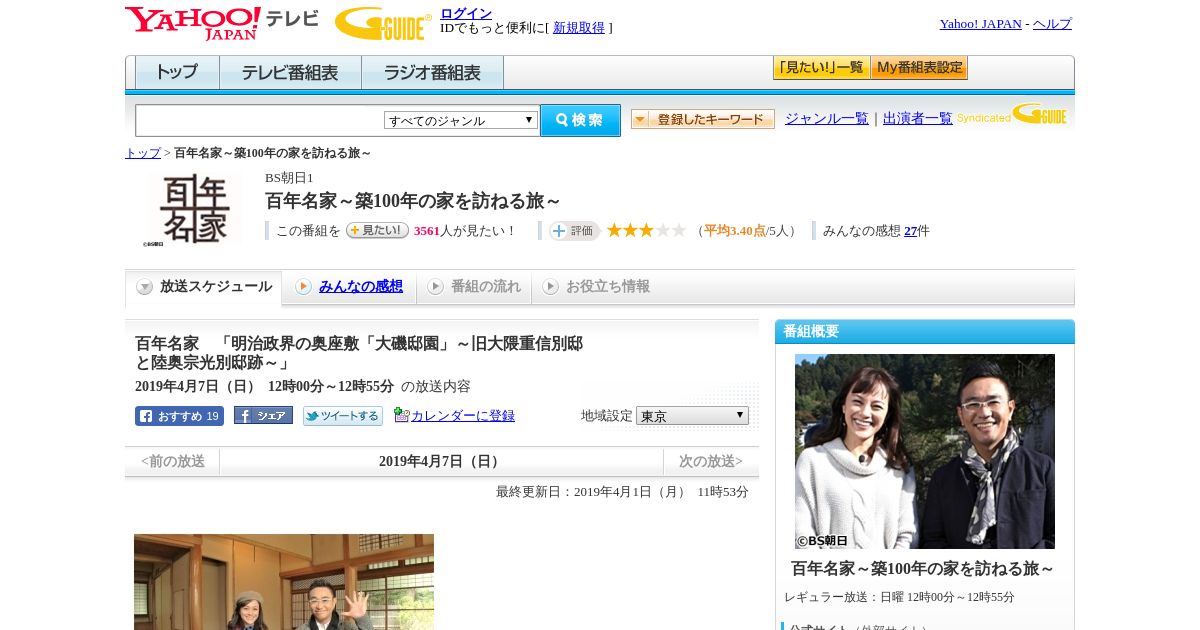Open the ラジオ番組表 navigation tab
This screenshot has height=630, width=1200.
coord(432,73)
